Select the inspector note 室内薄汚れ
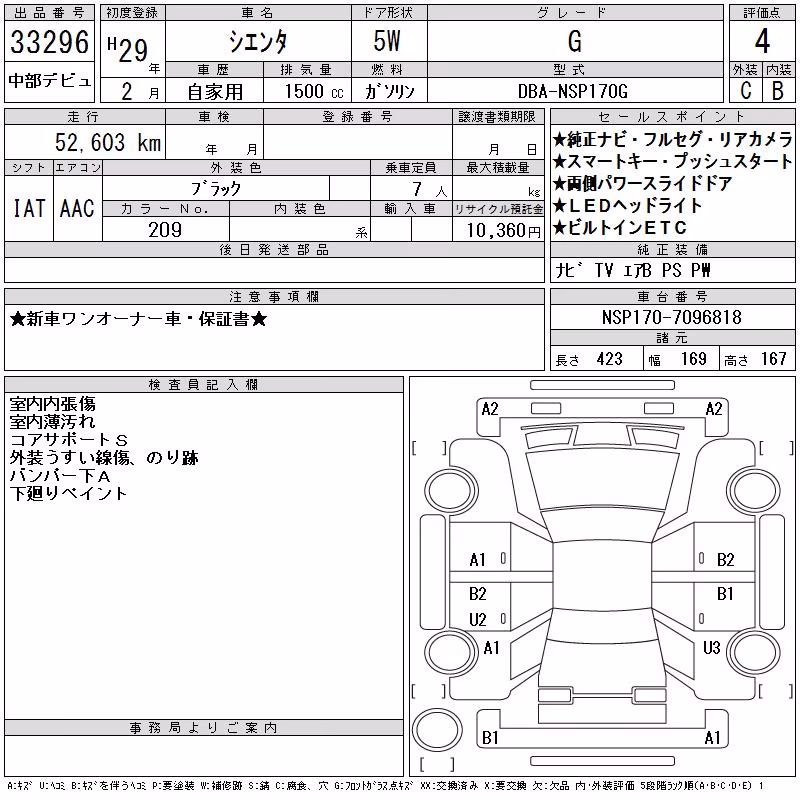Viewport: 800px width, 800px height. point(53,422)
